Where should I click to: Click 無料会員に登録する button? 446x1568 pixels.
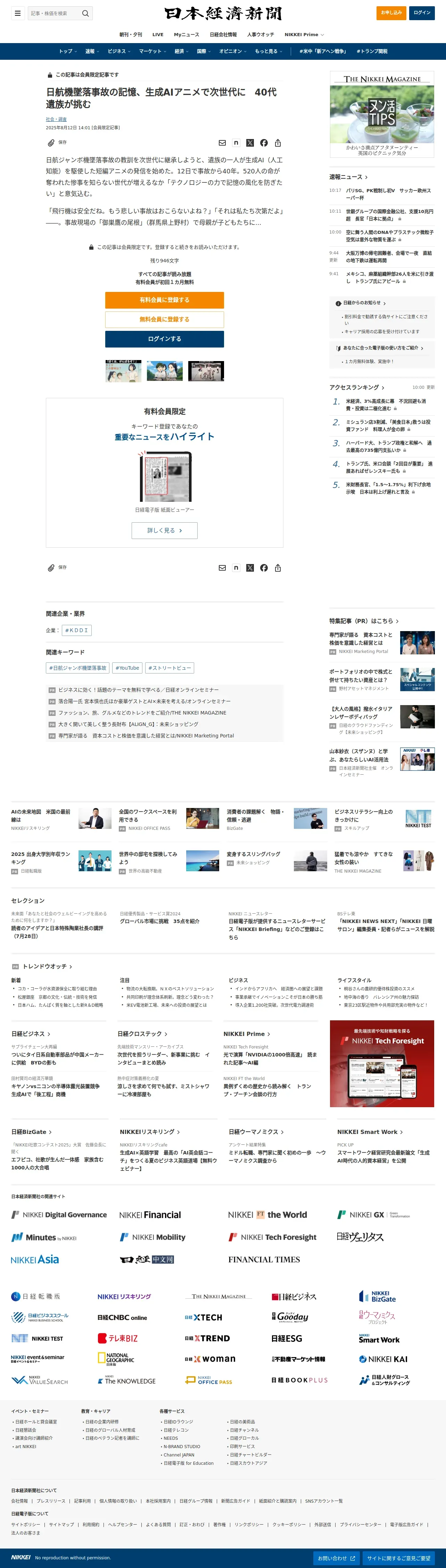pyautogui.click(x=164, y=320)
